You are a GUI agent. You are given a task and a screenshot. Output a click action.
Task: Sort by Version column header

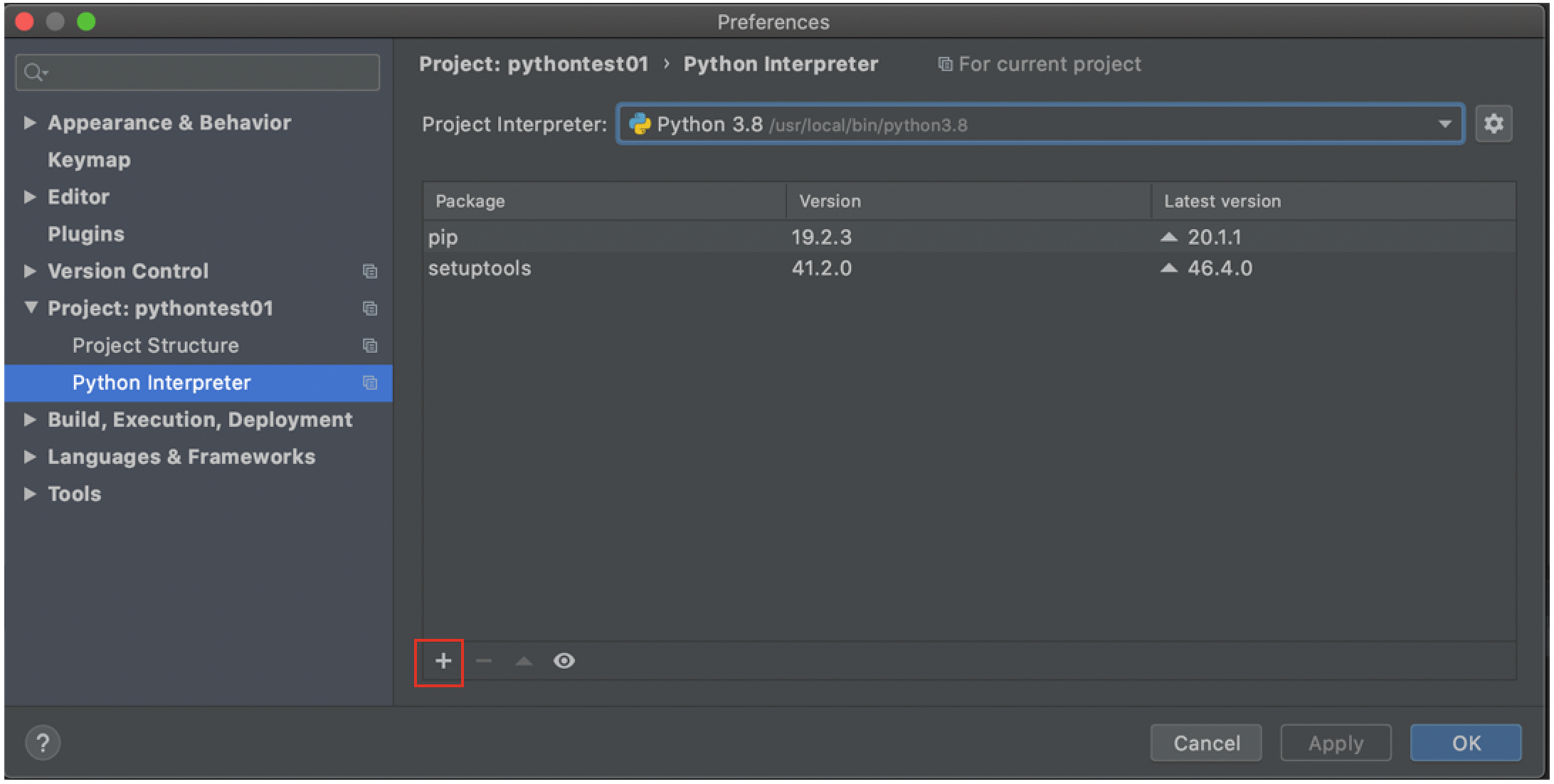tap(968, 201)
